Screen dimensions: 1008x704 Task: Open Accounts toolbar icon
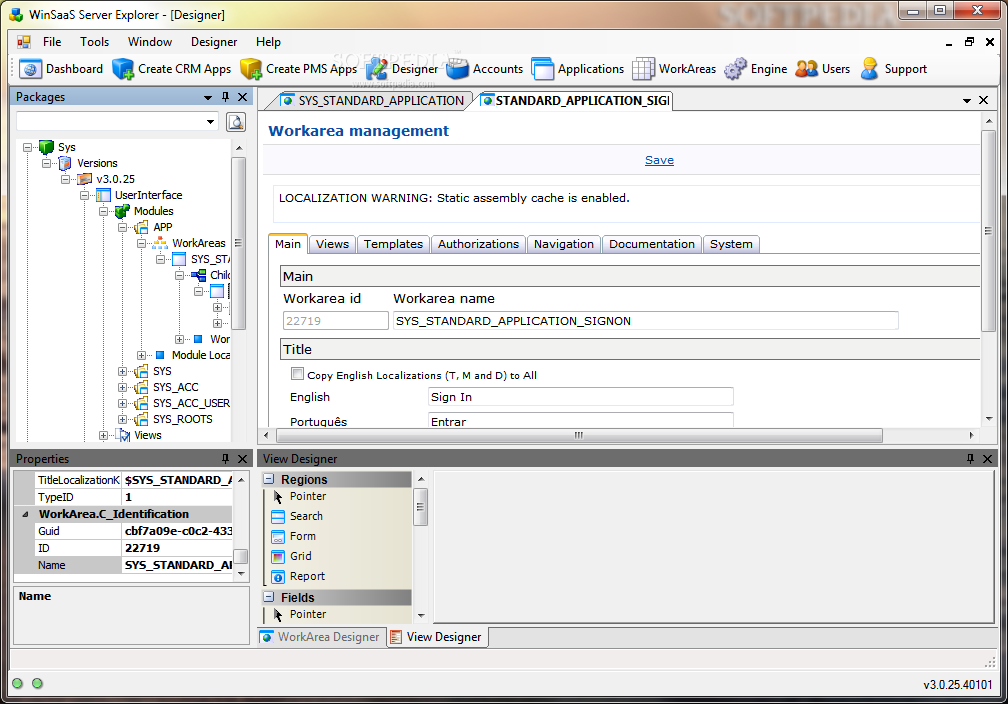click(458, 69)
